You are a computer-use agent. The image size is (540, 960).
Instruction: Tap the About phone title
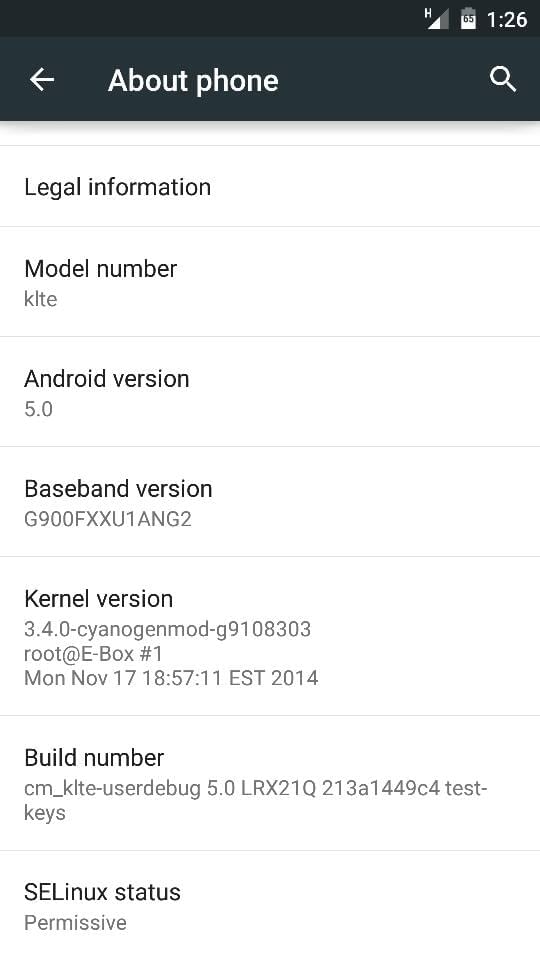pos(193,81)
